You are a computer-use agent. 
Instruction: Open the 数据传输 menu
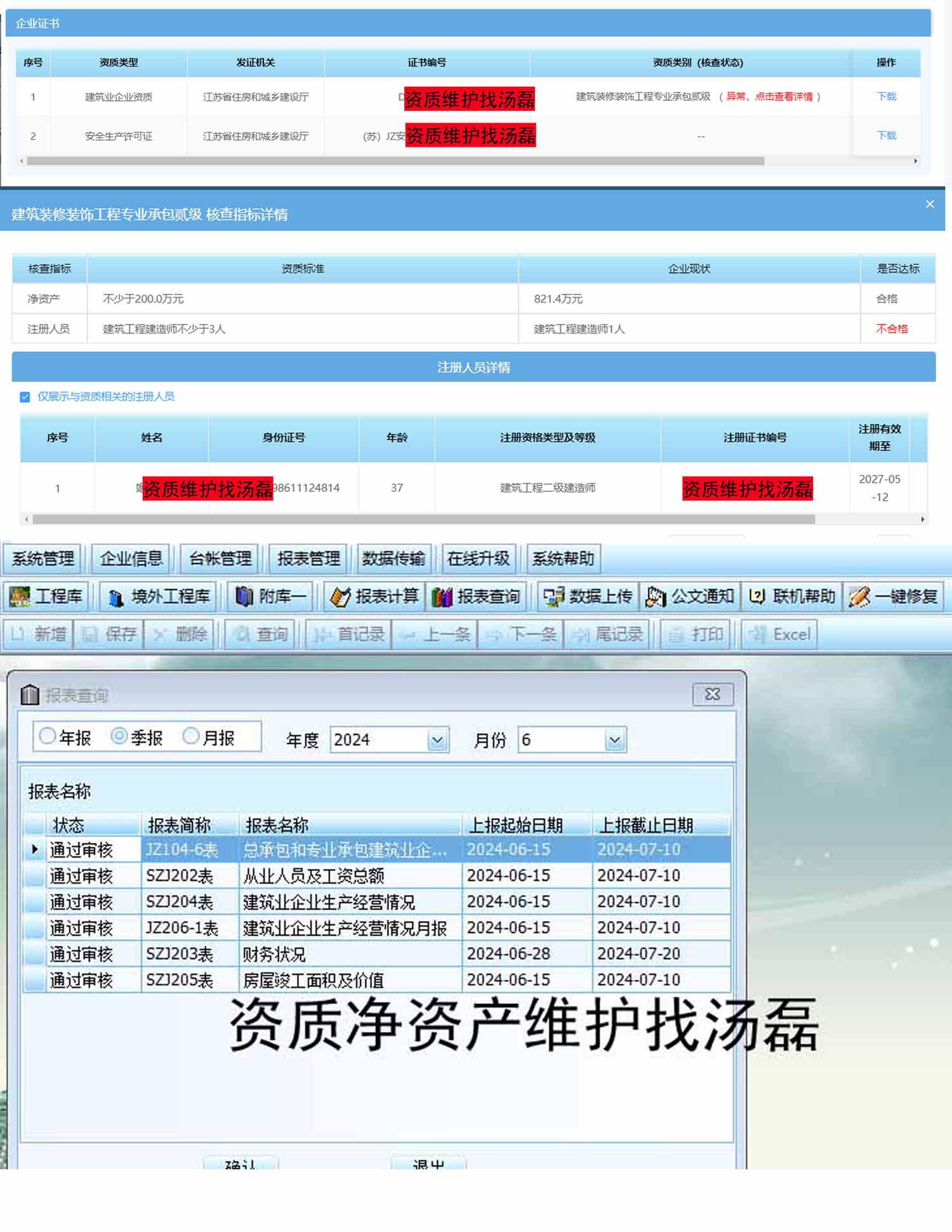(x=393, y=559)
